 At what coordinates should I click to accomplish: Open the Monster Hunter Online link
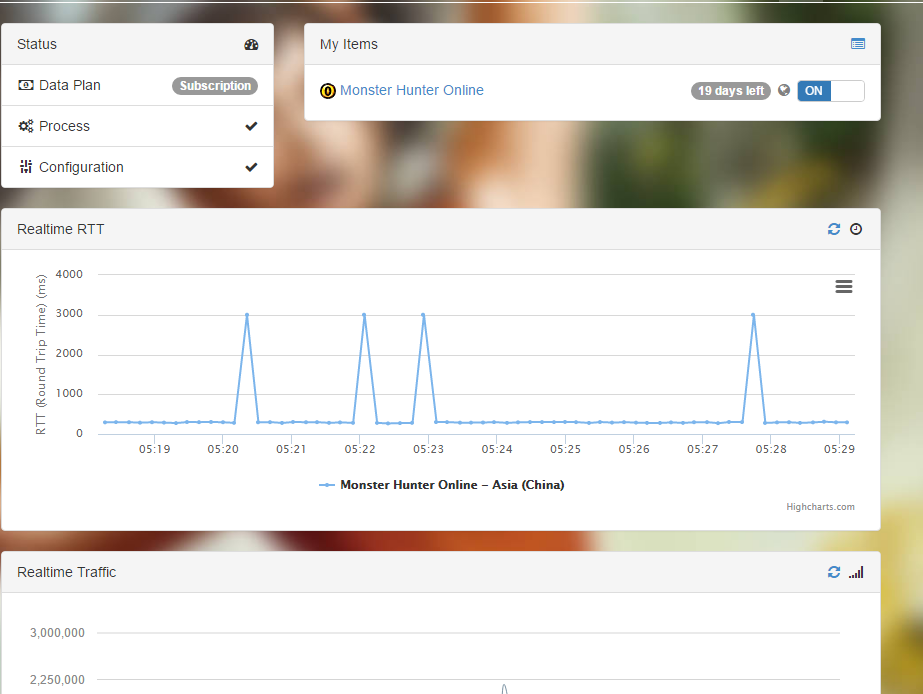coord(411,90)
